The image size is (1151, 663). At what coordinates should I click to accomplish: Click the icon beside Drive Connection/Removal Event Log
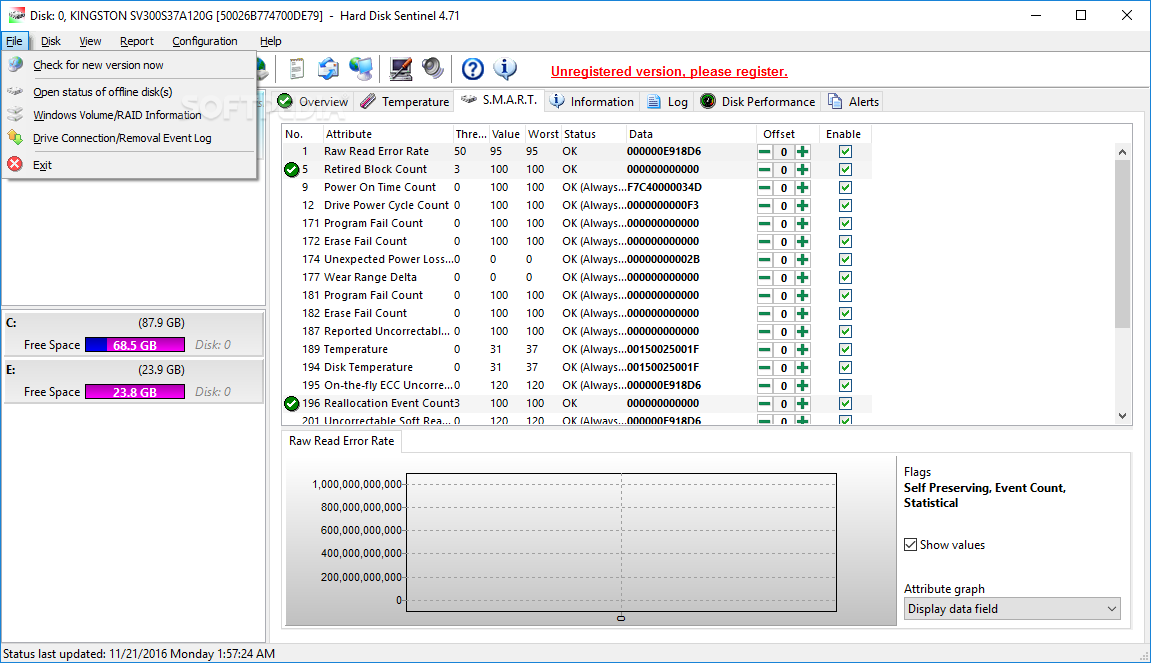coord(15,137)
